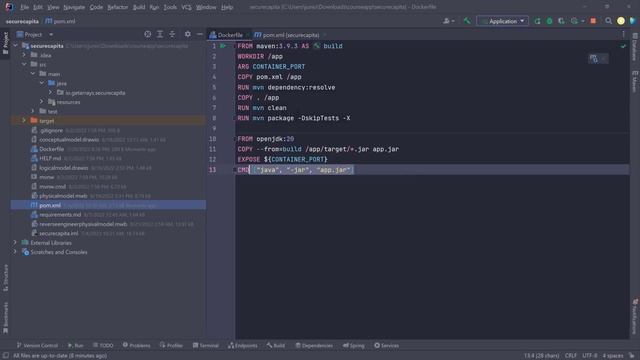Expand the test folder
Screen dimensions: 640x360
coord(33,111)
